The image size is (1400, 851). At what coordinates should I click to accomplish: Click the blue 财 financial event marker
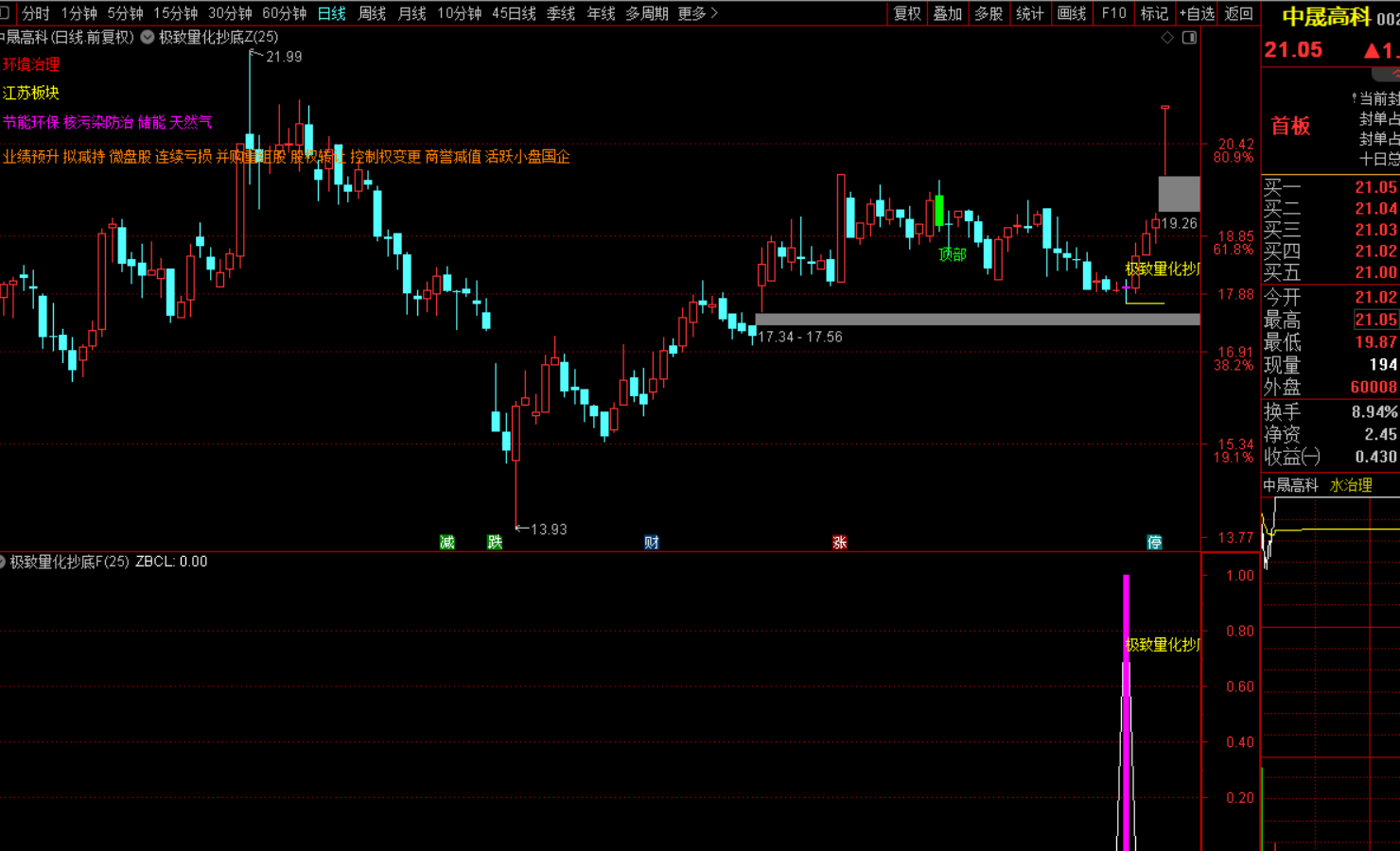coord(652,542)
